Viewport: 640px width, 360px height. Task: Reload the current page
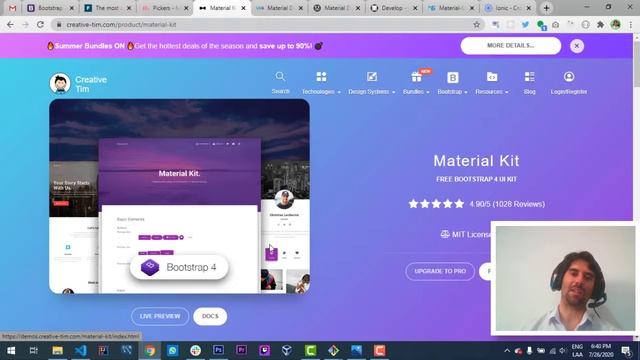pos(40,24)
